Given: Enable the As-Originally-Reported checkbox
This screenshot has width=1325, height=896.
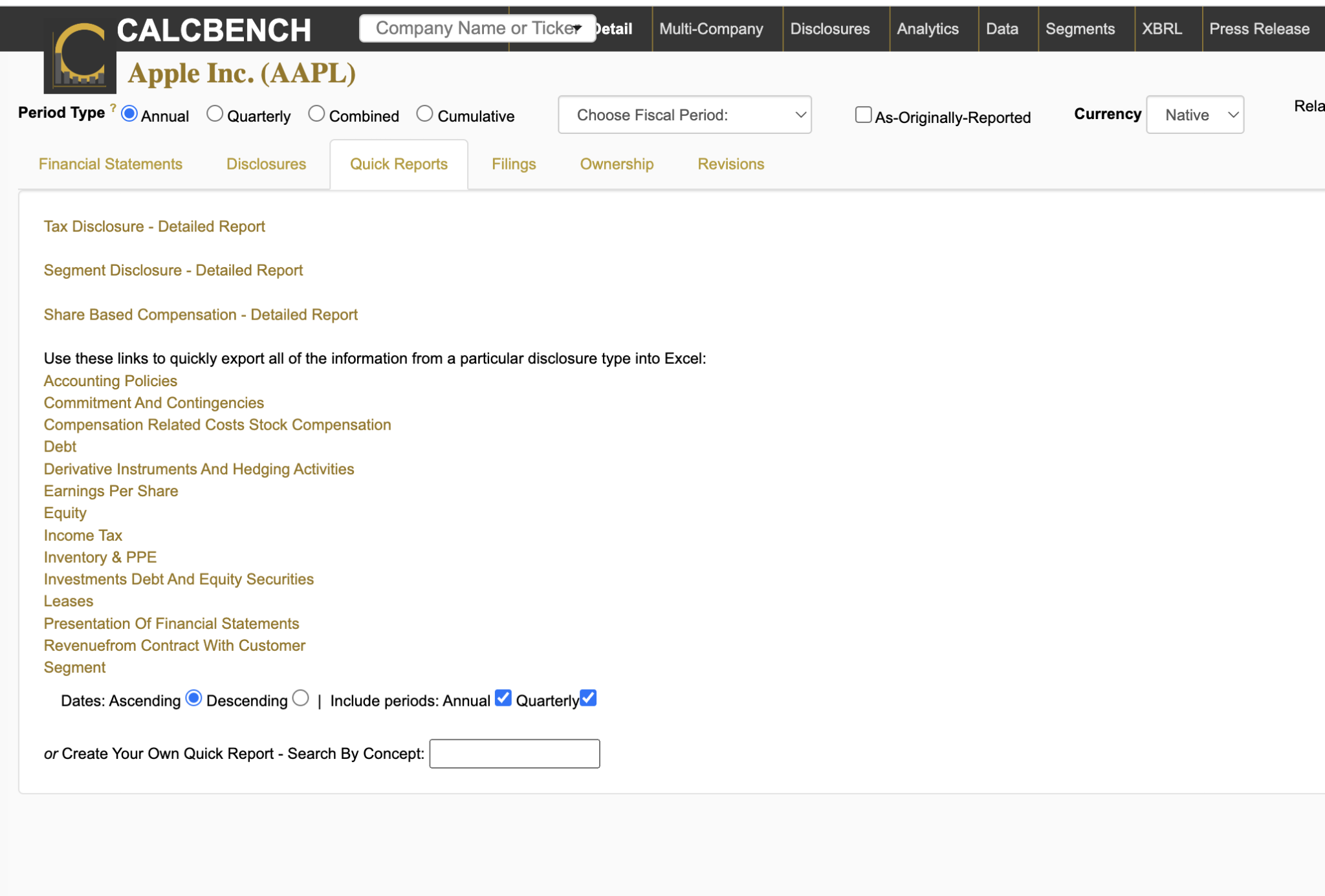Looking at the screenshot, I should point(863,115).
